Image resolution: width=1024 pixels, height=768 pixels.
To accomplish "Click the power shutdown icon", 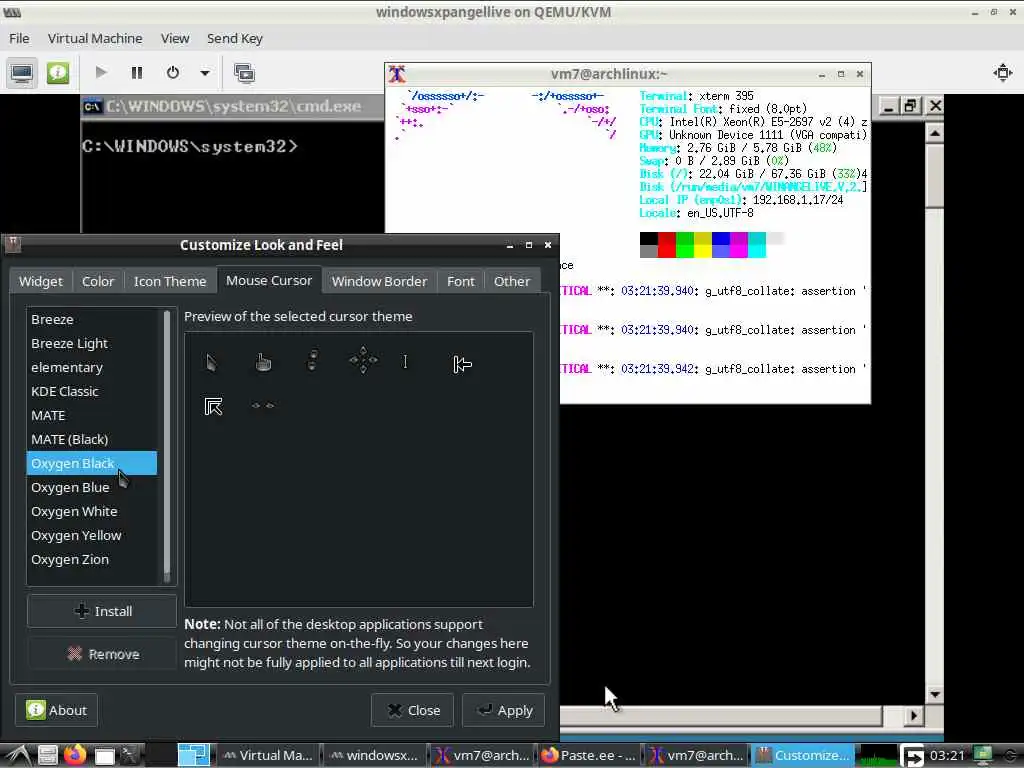I will pos(172,72).
